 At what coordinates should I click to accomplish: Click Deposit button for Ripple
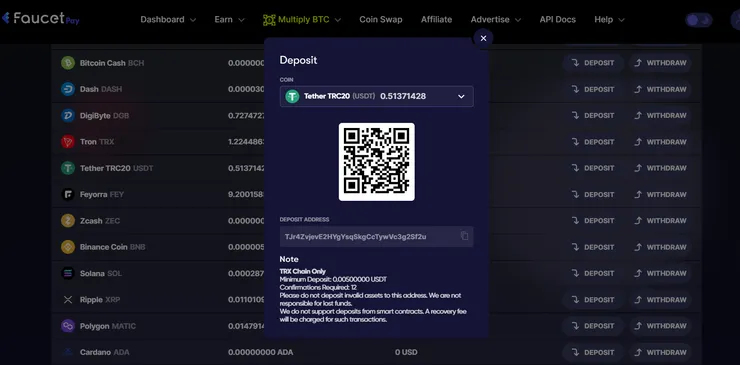point(593,300)
